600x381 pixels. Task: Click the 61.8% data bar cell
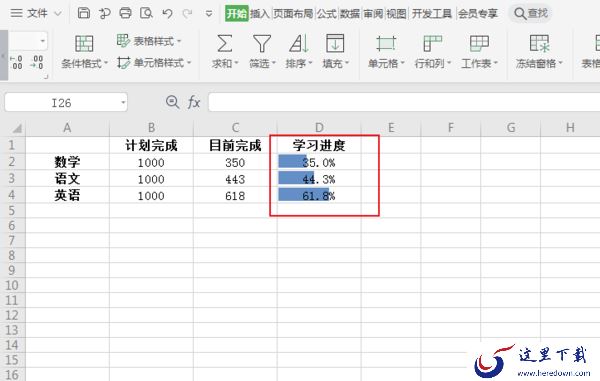[319, 195]
